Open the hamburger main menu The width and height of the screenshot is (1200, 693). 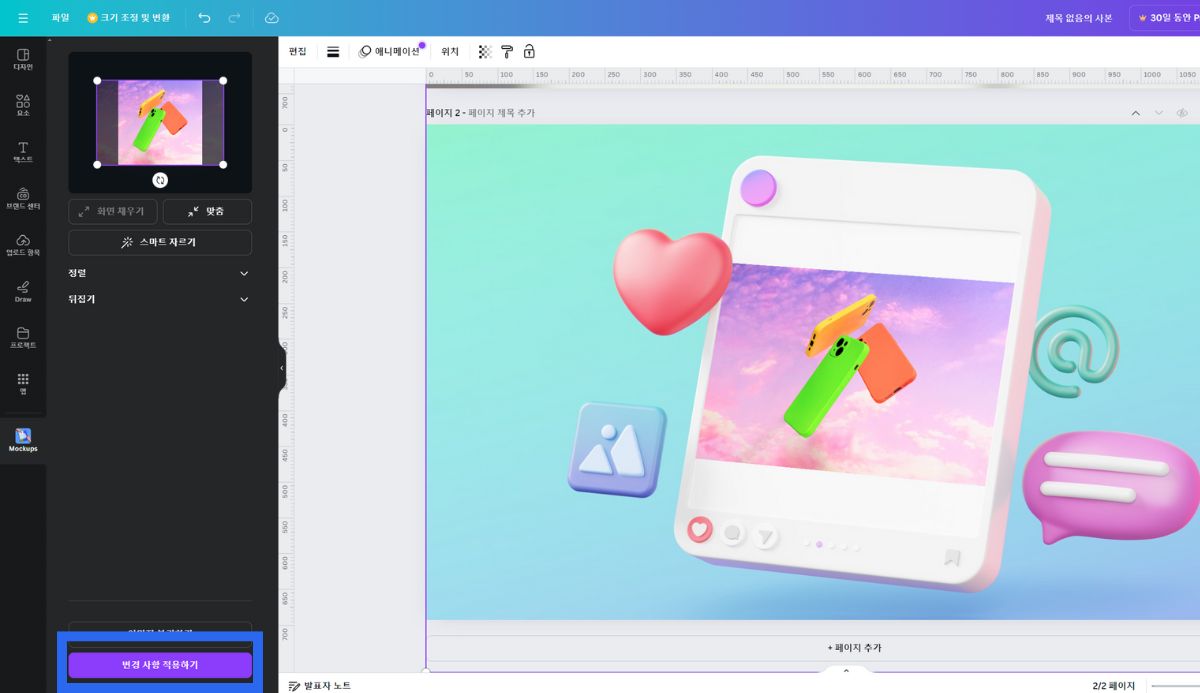click(x=23, y=18)
